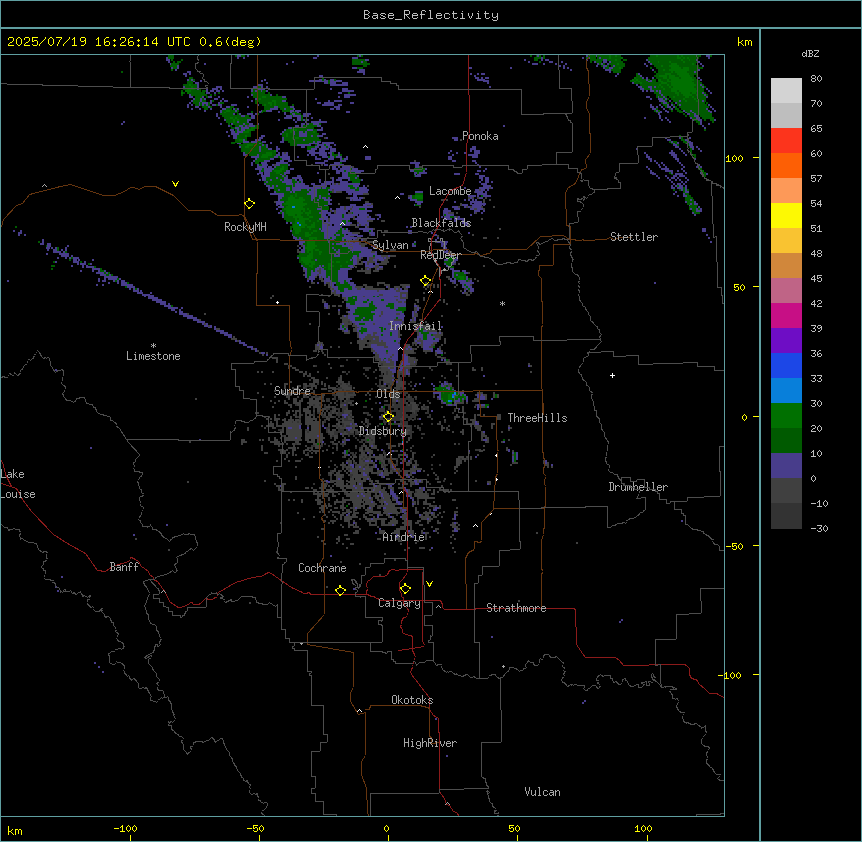Image resolution: width=862 pixels, height=842 pixels.
Task: Click the Banff town label
Action: coord(124,567)
